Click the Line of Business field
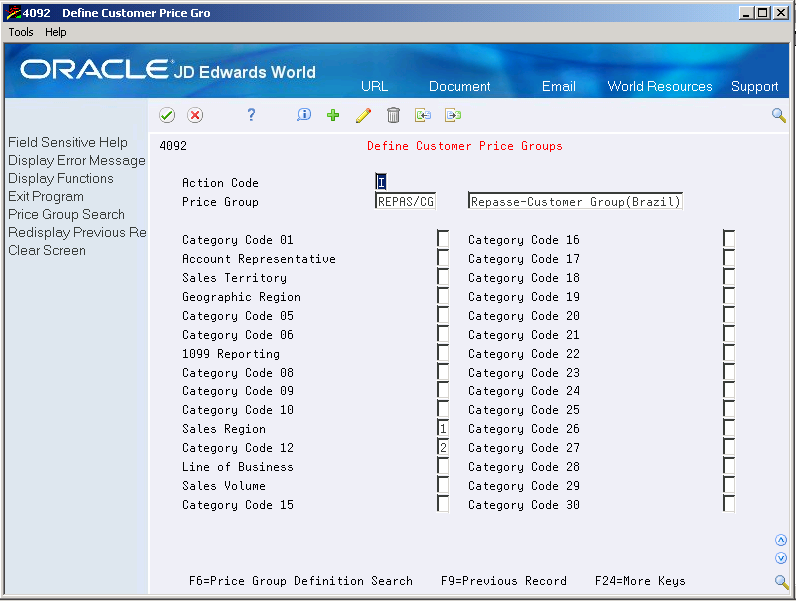Viewport: 796px width, 601px height. (443, 466)
